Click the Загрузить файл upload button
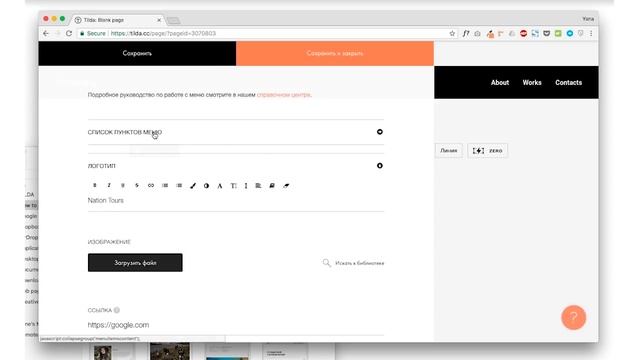 (135, 262)
